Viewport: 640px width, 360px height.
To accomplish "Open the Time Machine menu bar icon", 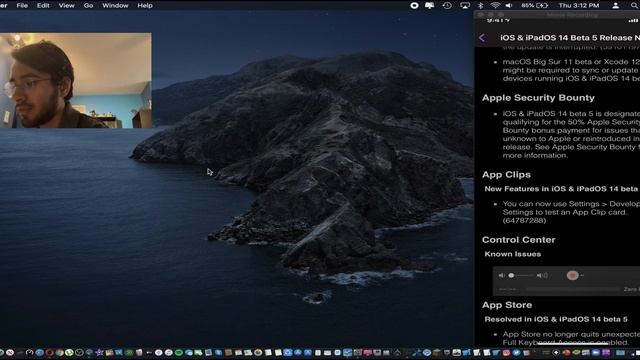I will point(447,5).
